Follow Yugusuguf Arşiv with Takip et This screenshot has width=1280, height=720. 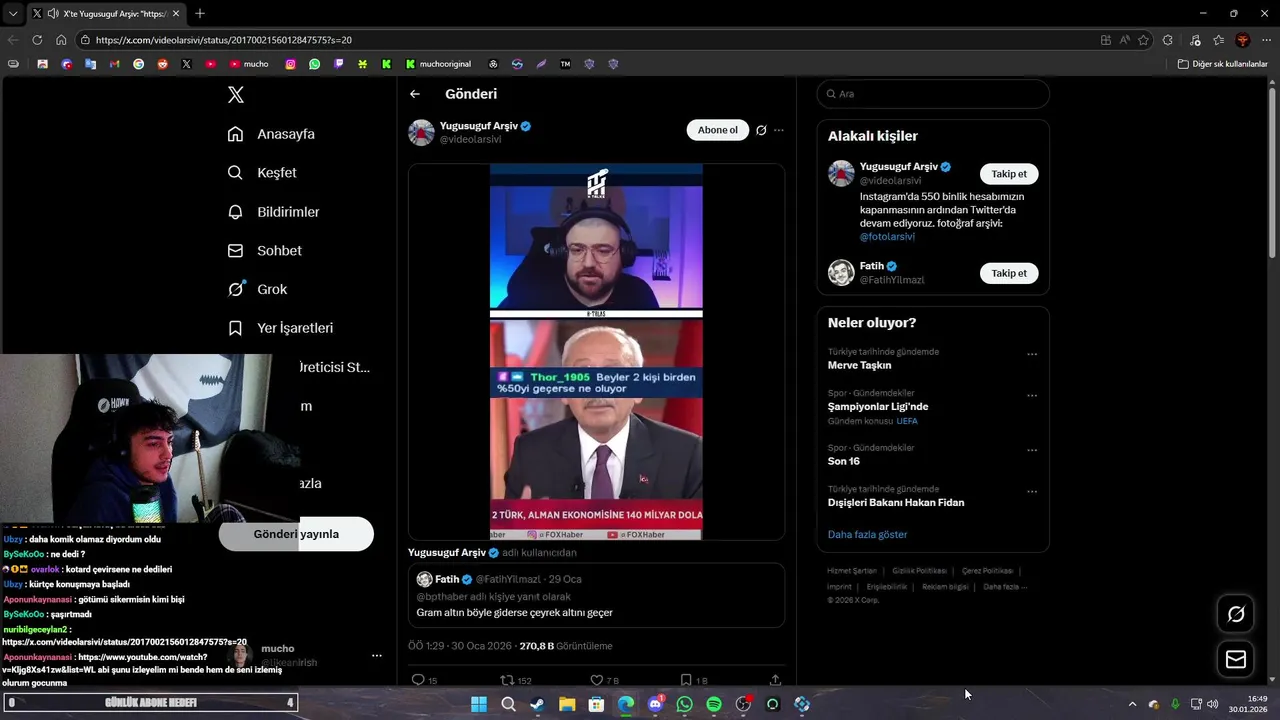click(x=1009, y=174)
